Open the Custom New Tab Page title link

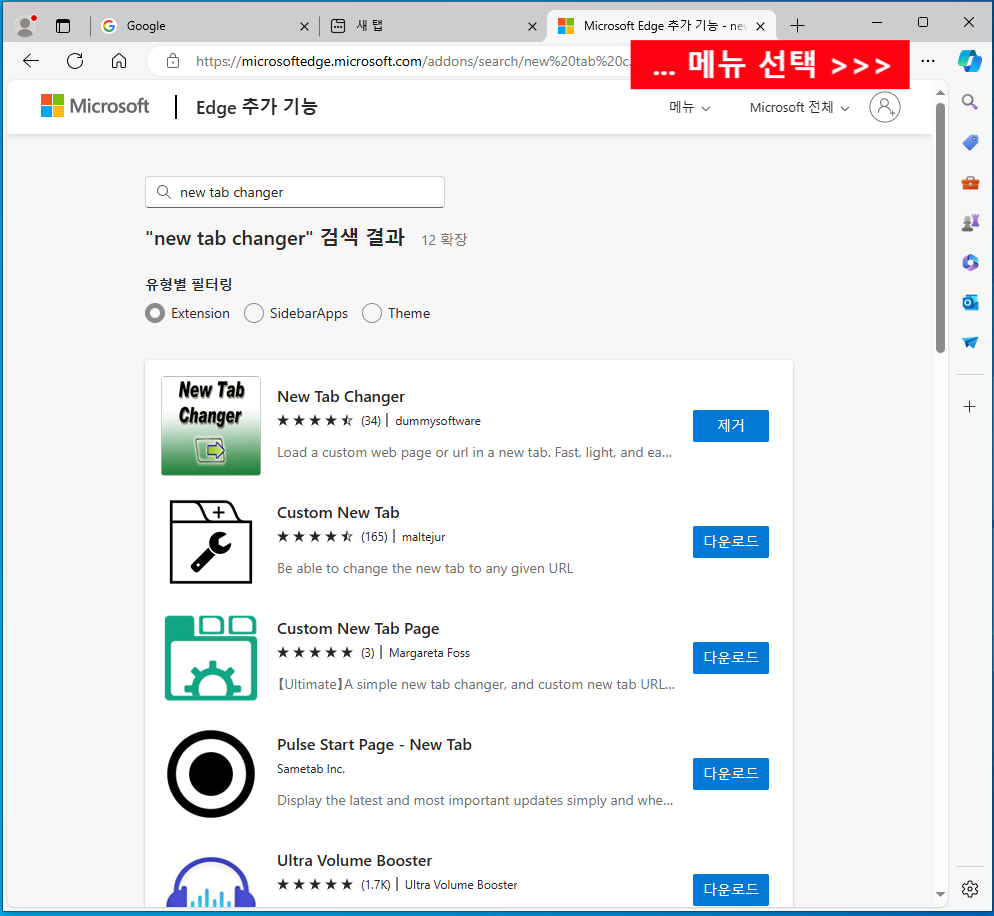point(358,629)
